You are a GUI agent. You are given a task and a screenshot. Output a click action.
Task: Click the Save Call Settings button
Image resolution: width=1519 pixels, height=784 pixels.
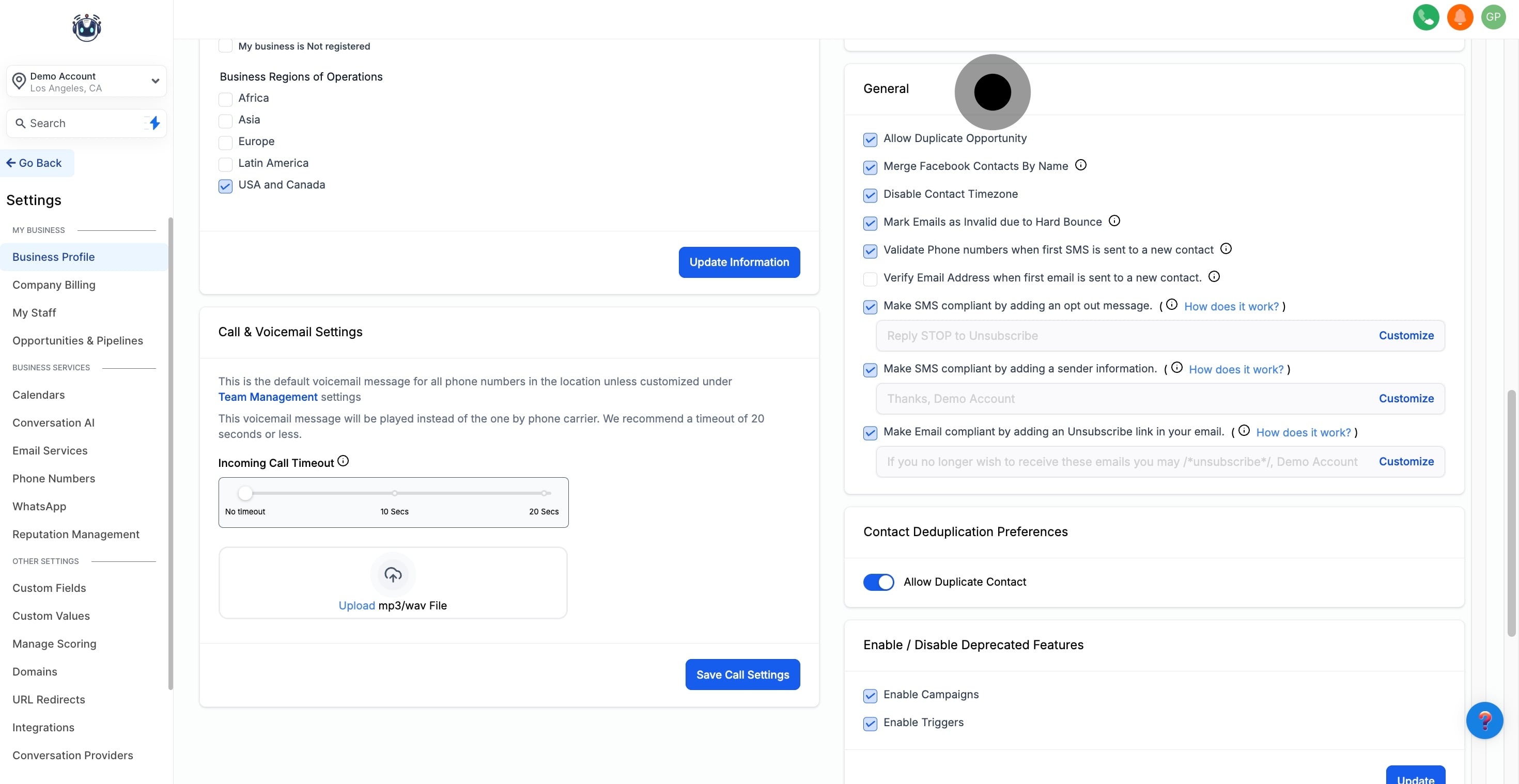(x=742, y=675)
